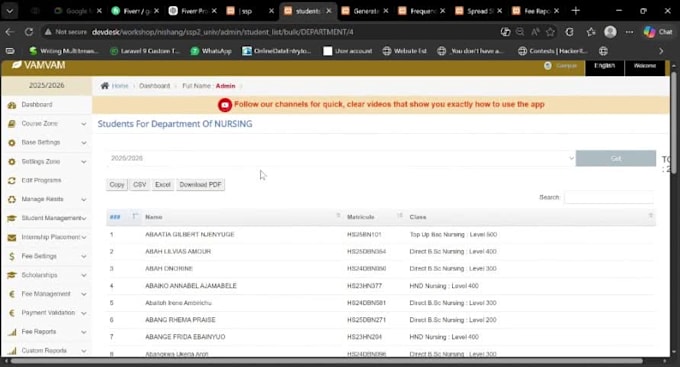Switch to the Generate browser tab
The width and height of the screenshot is (680, 367).
click(x=365, y=11)
